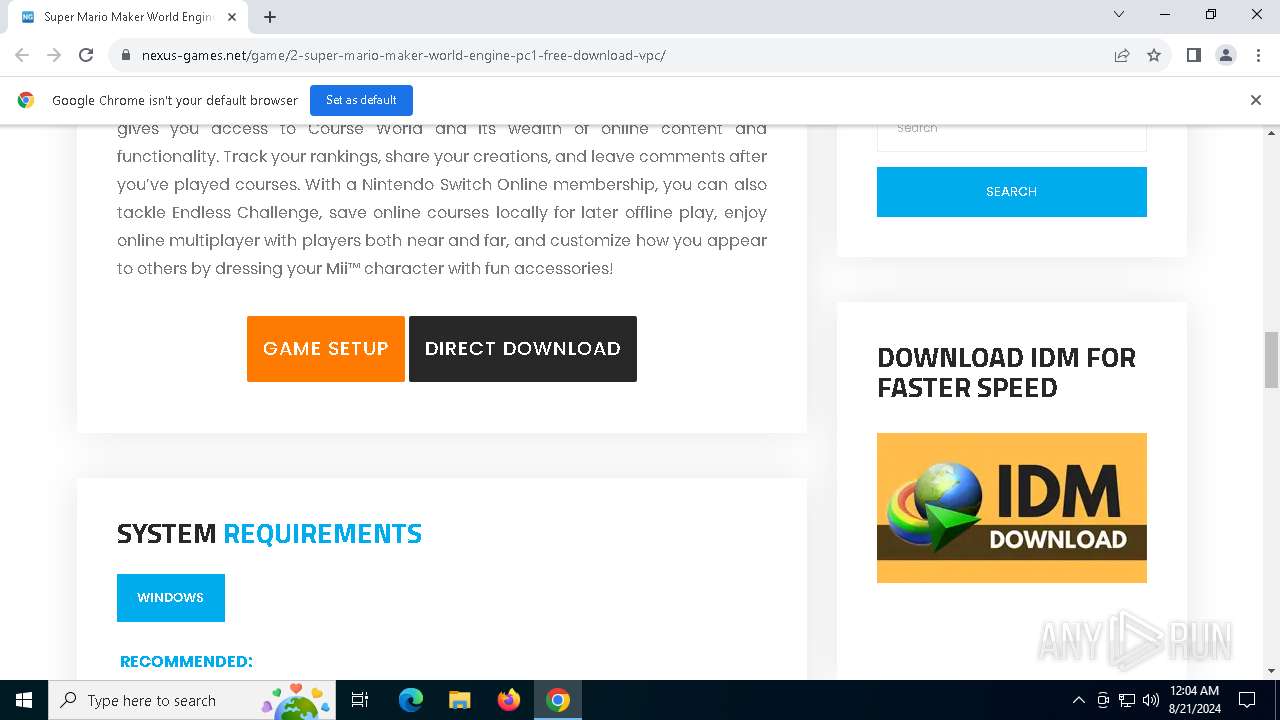The height and width of the screenshot is (720, 1280).
Task: Click the GAME SETUP button
Action: pos(326,349)
